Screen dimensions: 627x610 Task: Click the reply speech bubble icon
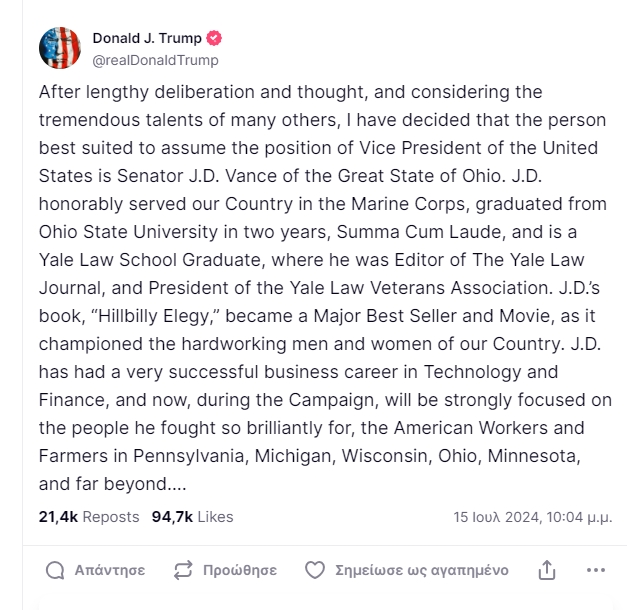click(x=56, y=570)
